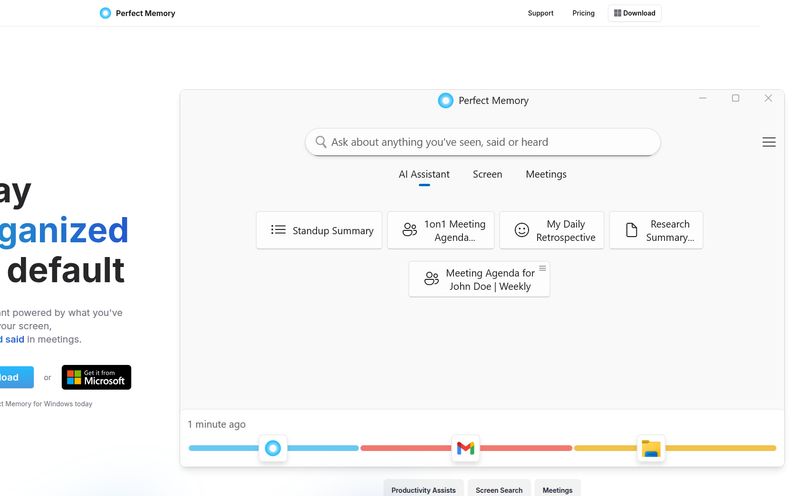Click the Download button in the header

click(x=634, y=13)
